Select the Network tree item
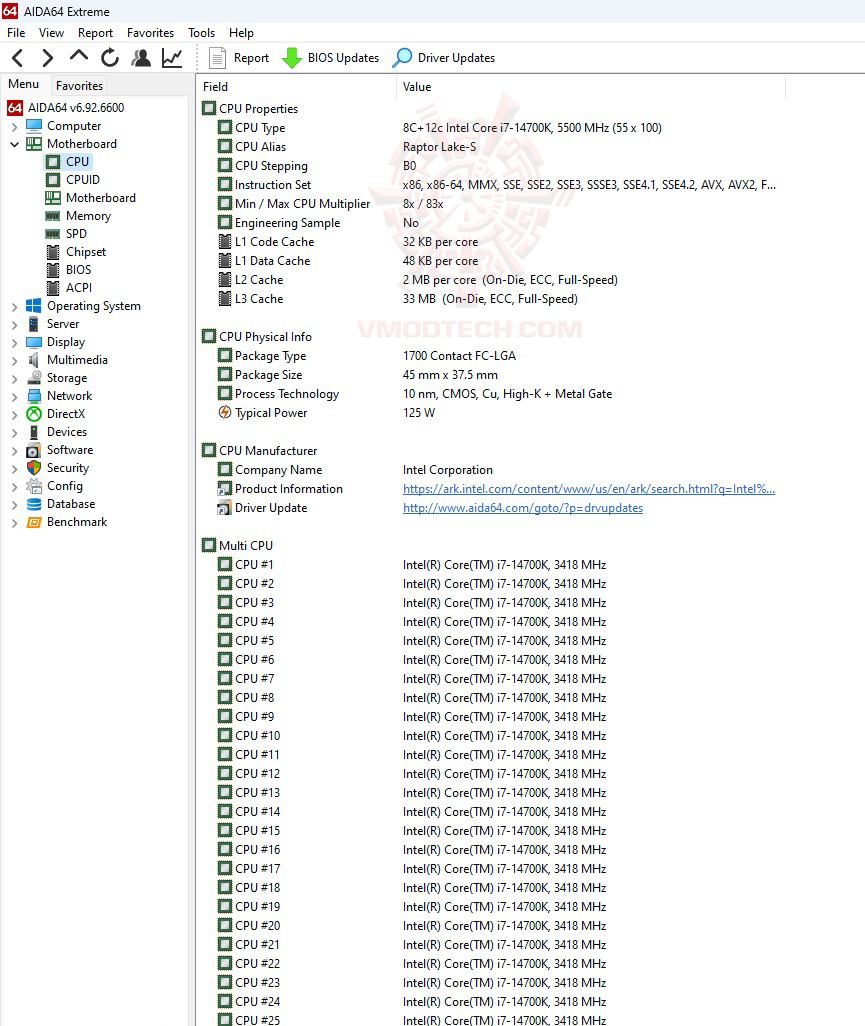 point(69,396)
